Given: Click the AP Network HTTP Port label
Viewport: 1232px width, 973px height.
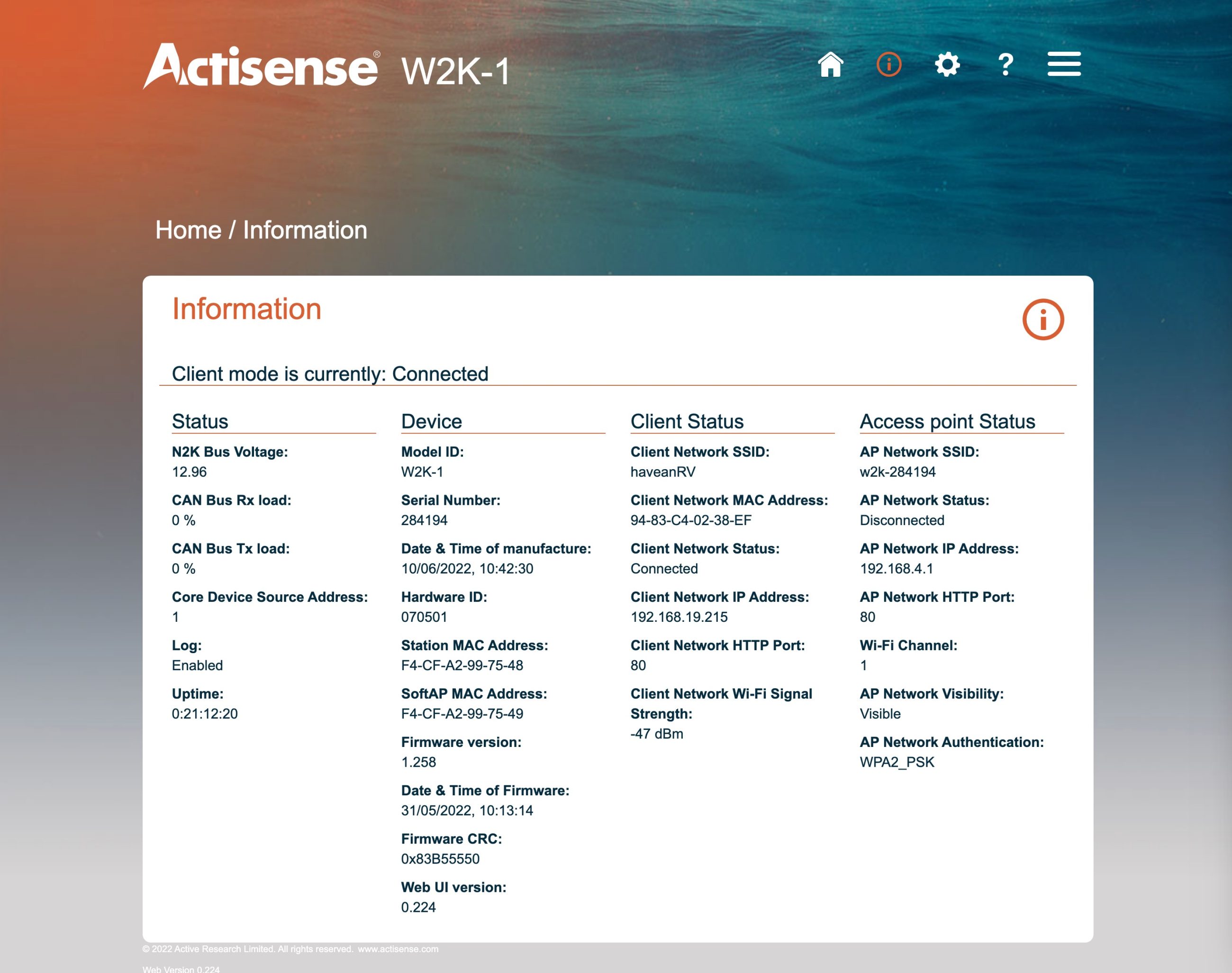Looking at the screenshot, I should [937, 597].
